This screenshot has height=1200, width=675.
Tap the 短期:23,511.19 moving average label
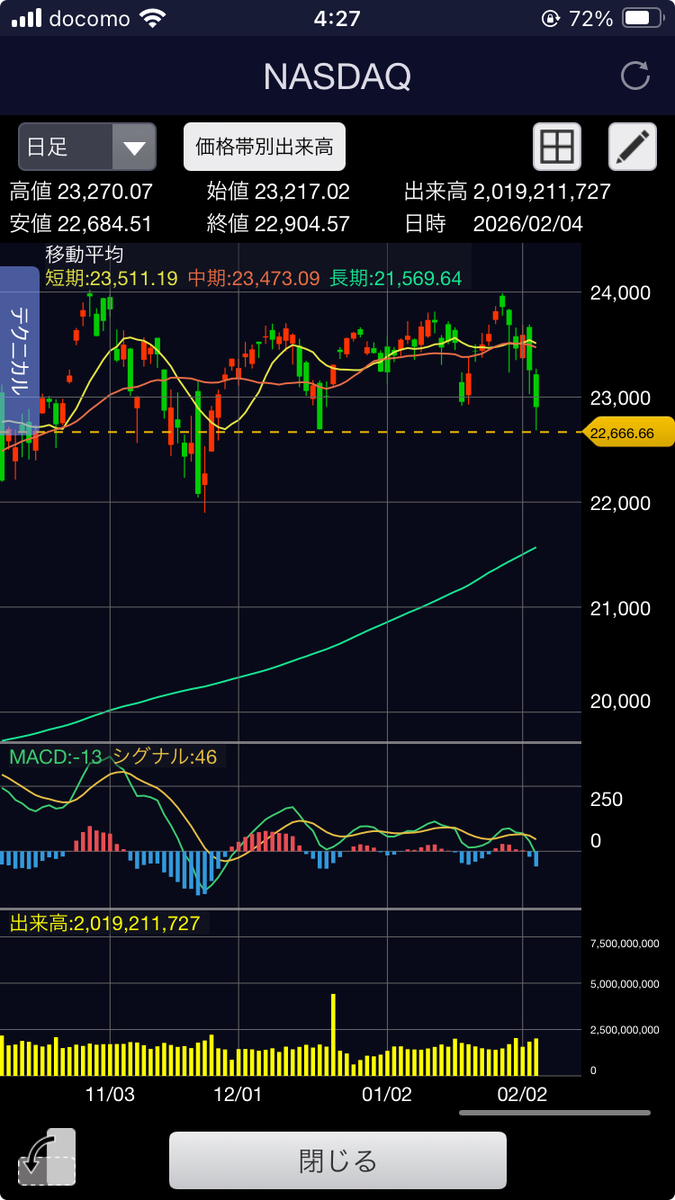click(111, 278)
